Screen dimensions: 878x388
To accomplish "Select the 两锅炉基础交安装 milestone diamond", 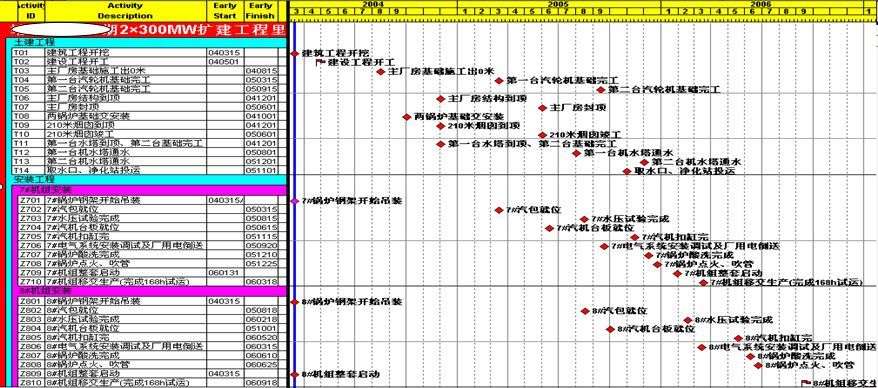I will (407, 117).
